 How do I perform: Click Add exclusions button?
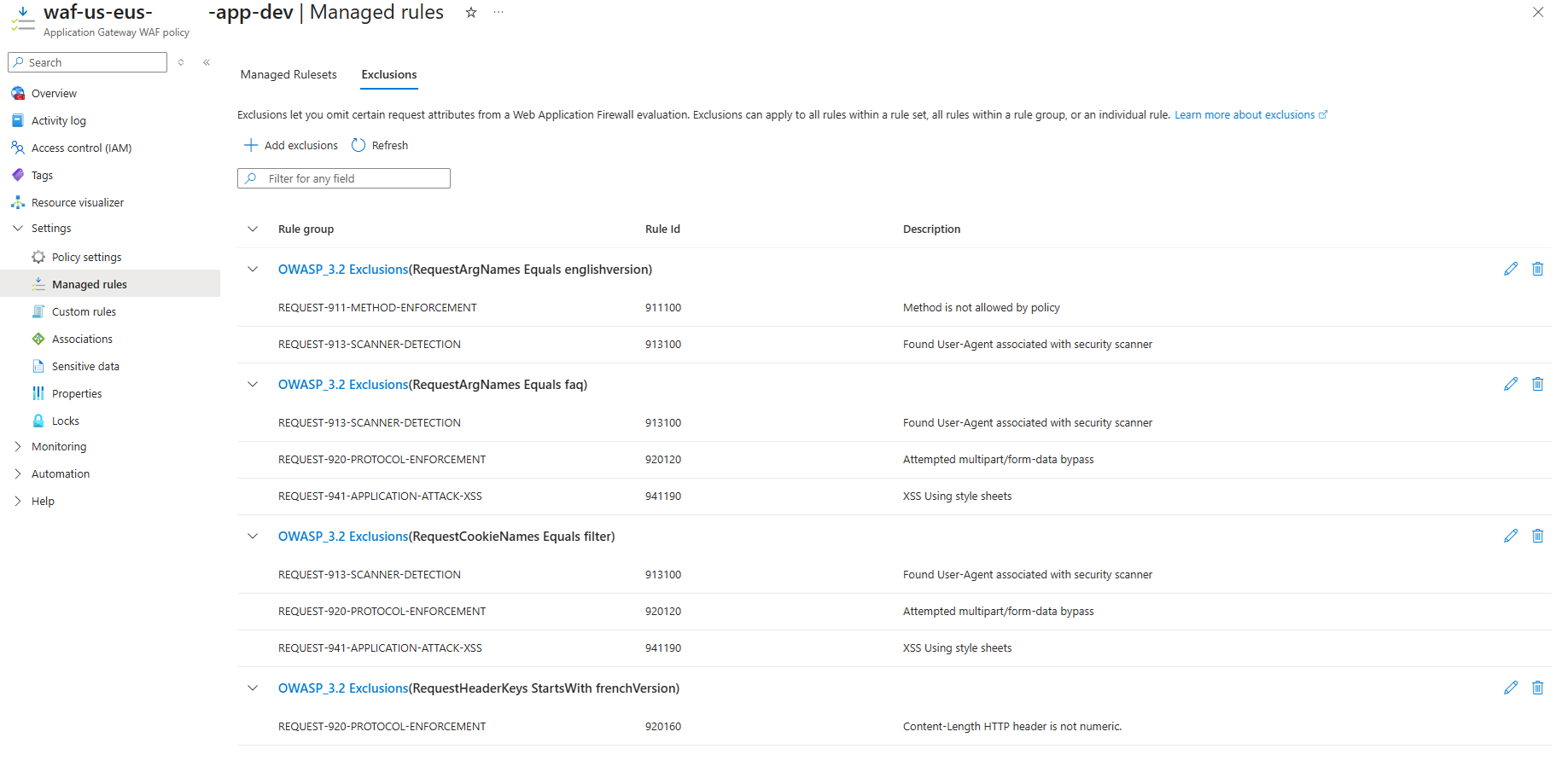tap(291, 146)
